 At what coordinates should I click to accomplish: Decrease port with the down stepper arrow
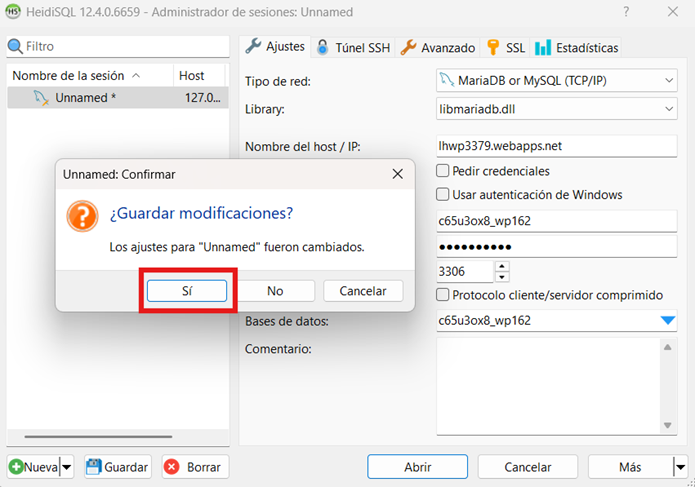tap(502, 277)
